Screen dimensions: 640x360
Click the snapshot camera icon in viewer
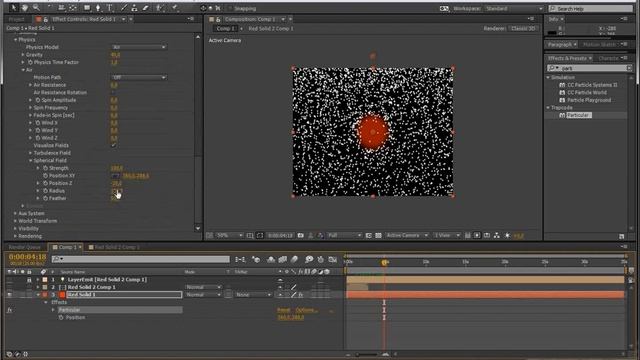coord(301,236)
